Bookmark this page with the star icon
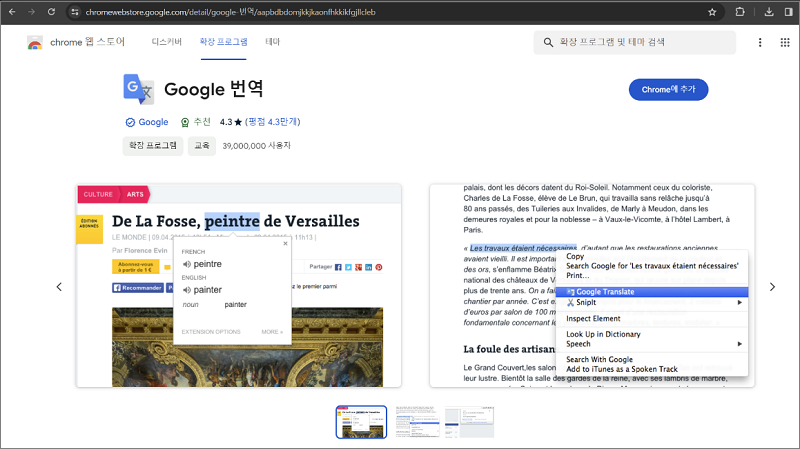The height and width of the screenshot is (449, 800). [x=712, y=12]
